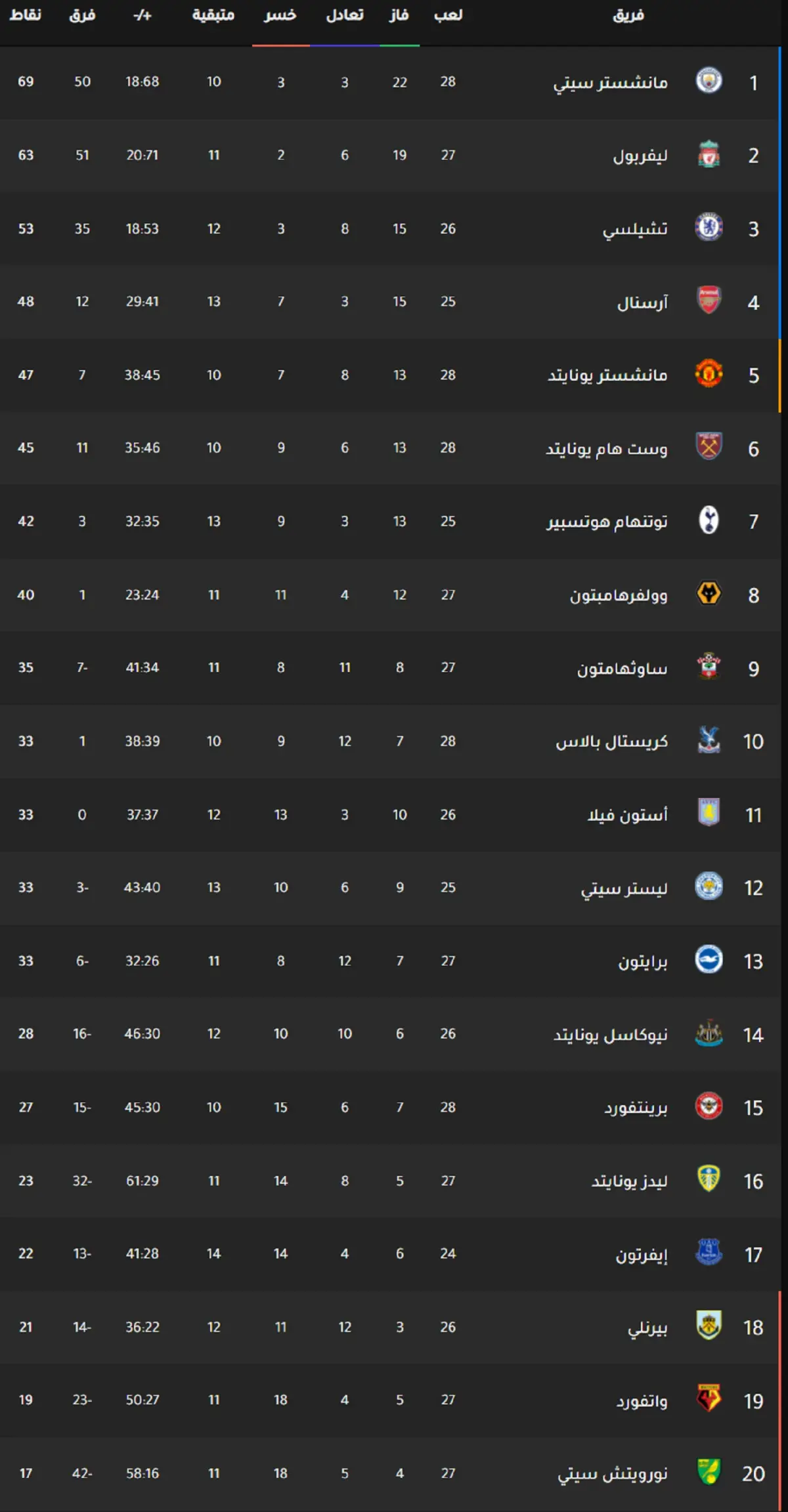This screenshot has height=1512, width=788.
Task: Click the Wolverhampton wolf logo
Action: (709, 595)
